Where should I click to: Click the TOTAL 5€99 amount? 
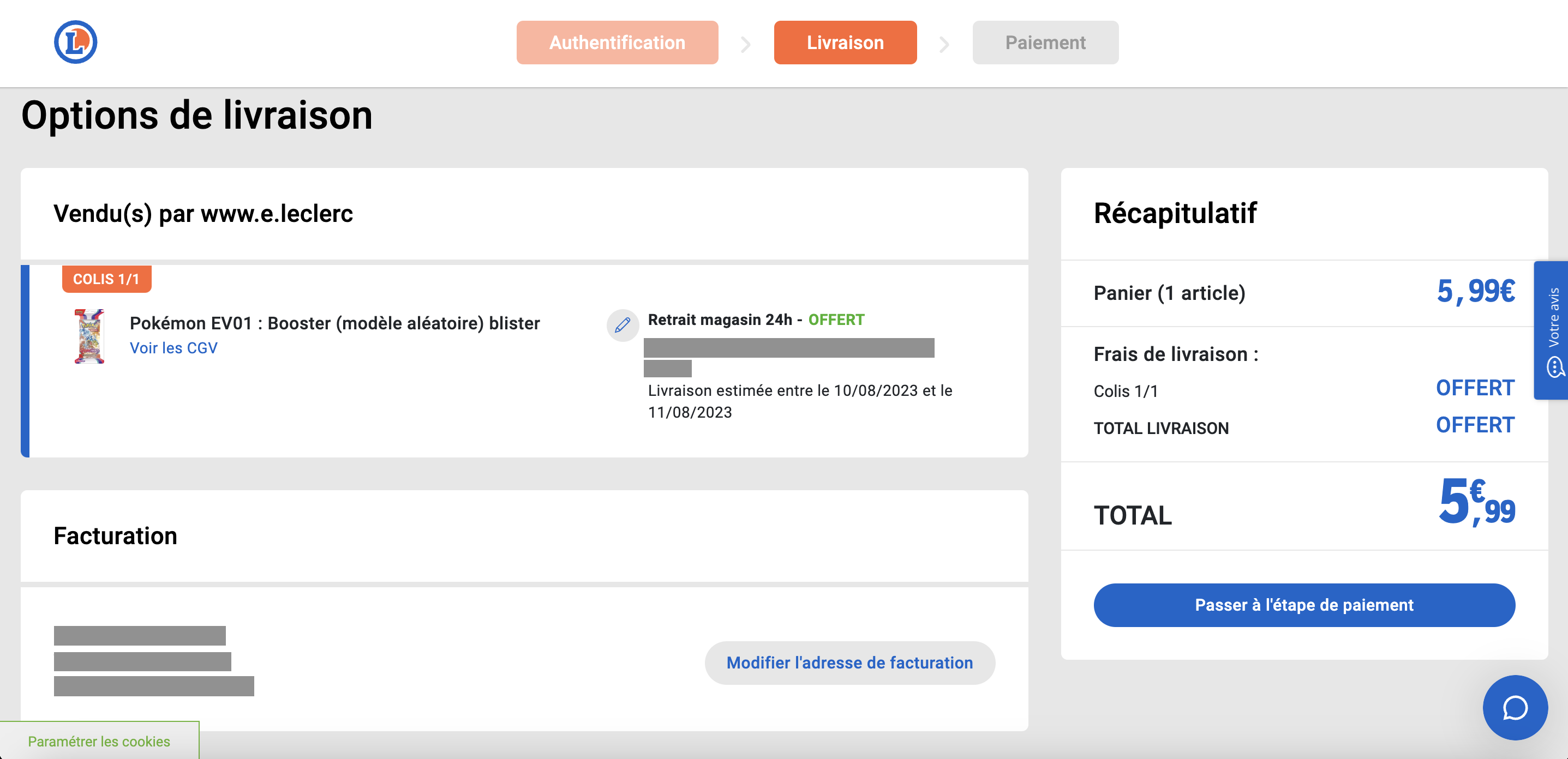1476,502
